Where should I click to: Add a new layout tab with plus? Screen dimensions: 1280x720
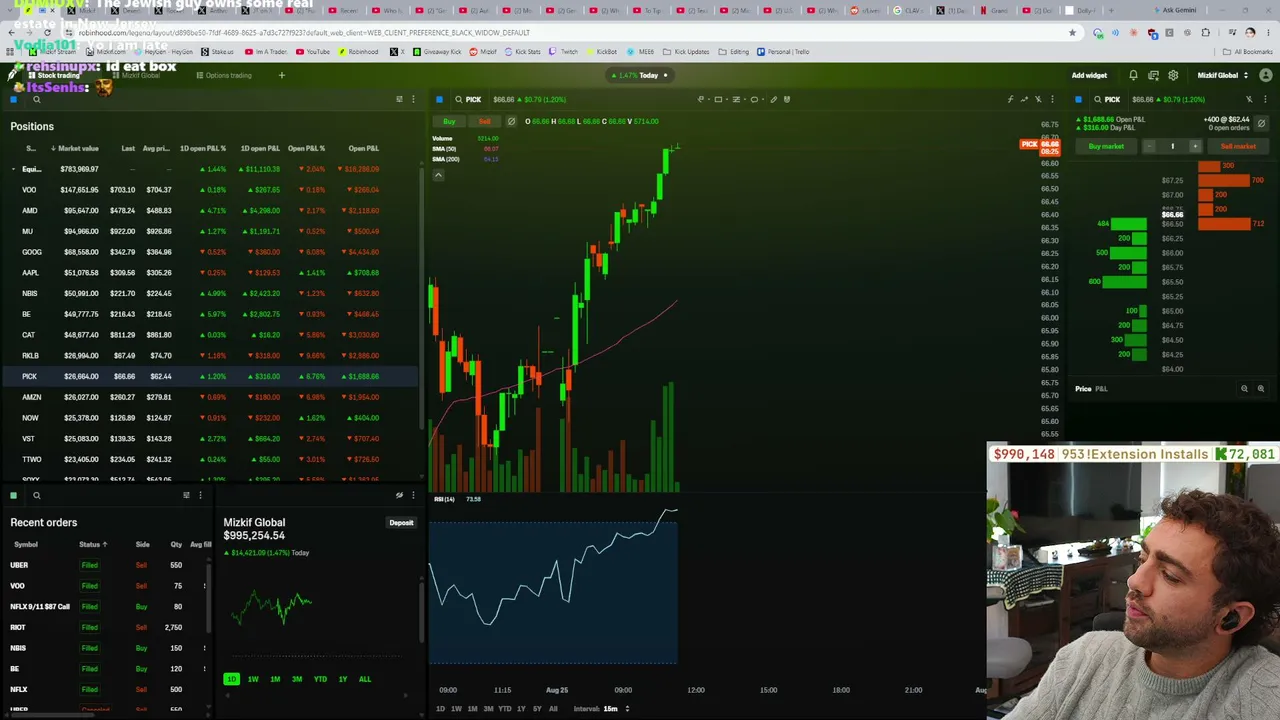tap(281, 75)
